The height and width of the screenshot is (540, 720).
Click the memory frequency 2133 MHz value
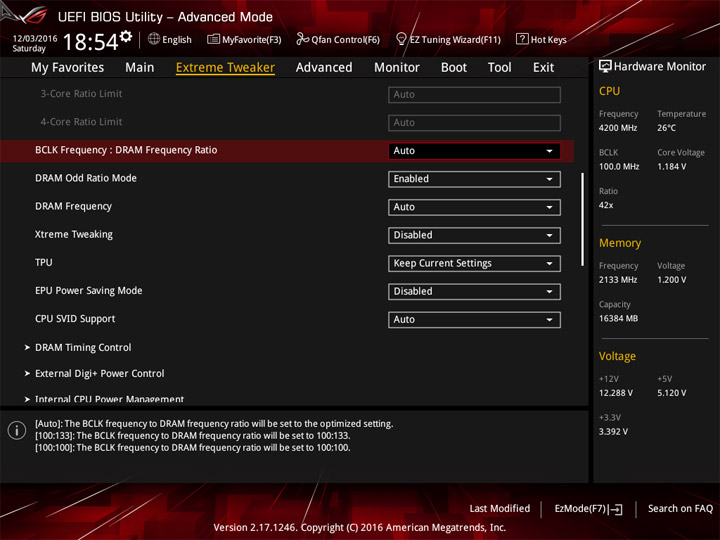click(x=618, y=280)
